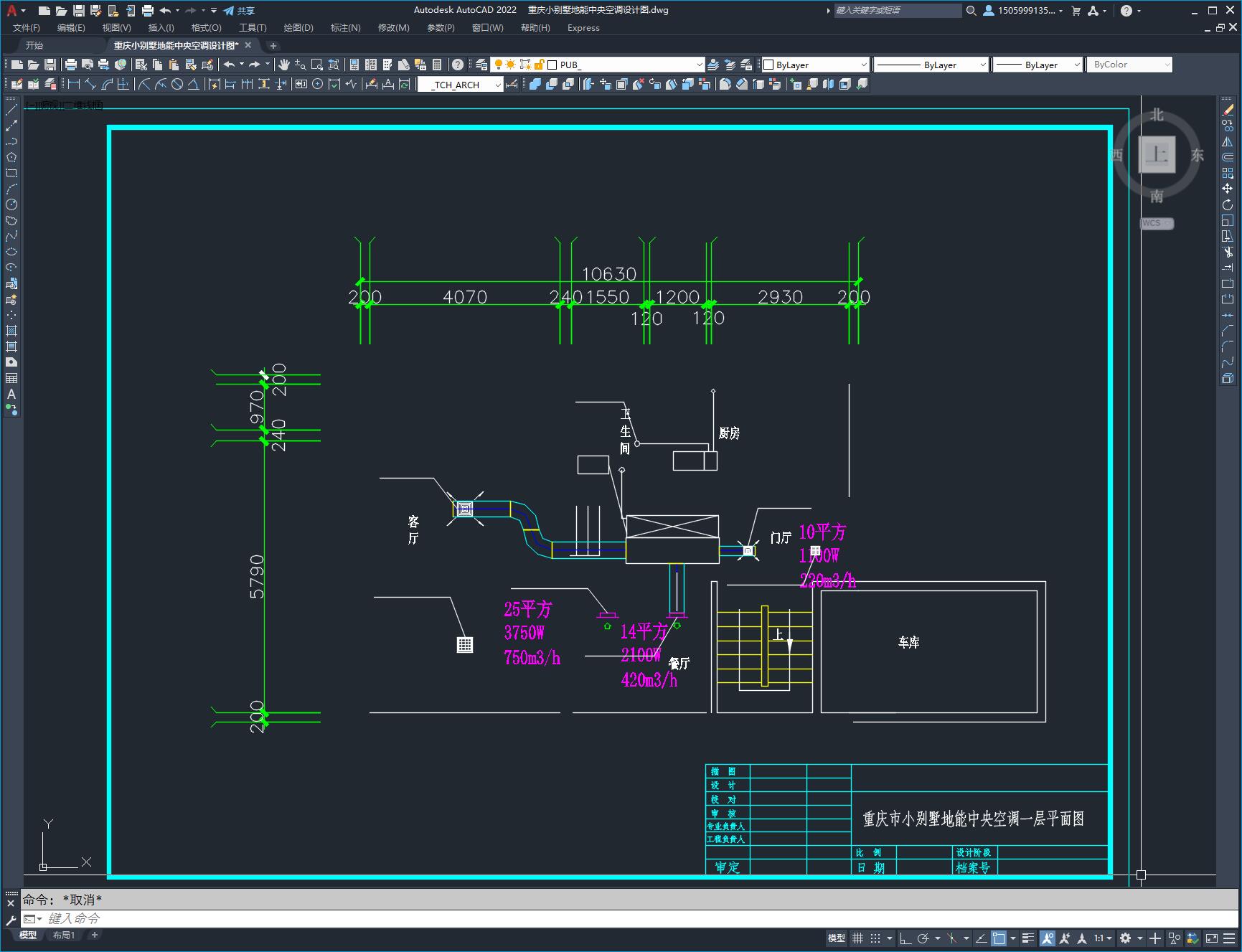Open Layer Properties Manager icon

pyautogui.click(x=481, y=65)
